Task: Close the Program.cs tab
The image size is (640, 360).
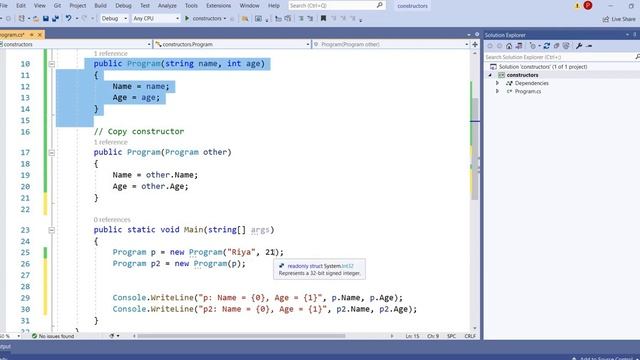Action: (40, 35)
